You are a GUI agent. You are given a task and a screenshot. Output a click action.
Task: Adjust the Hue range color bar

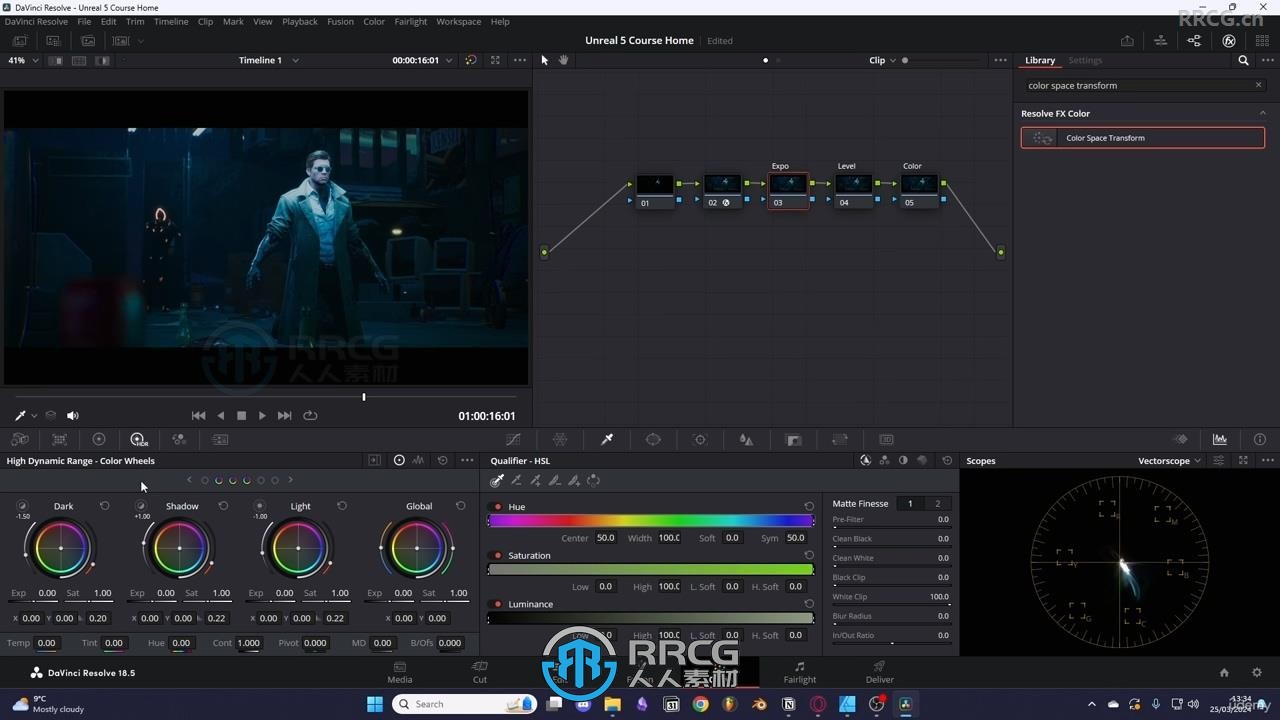[651, 520]
